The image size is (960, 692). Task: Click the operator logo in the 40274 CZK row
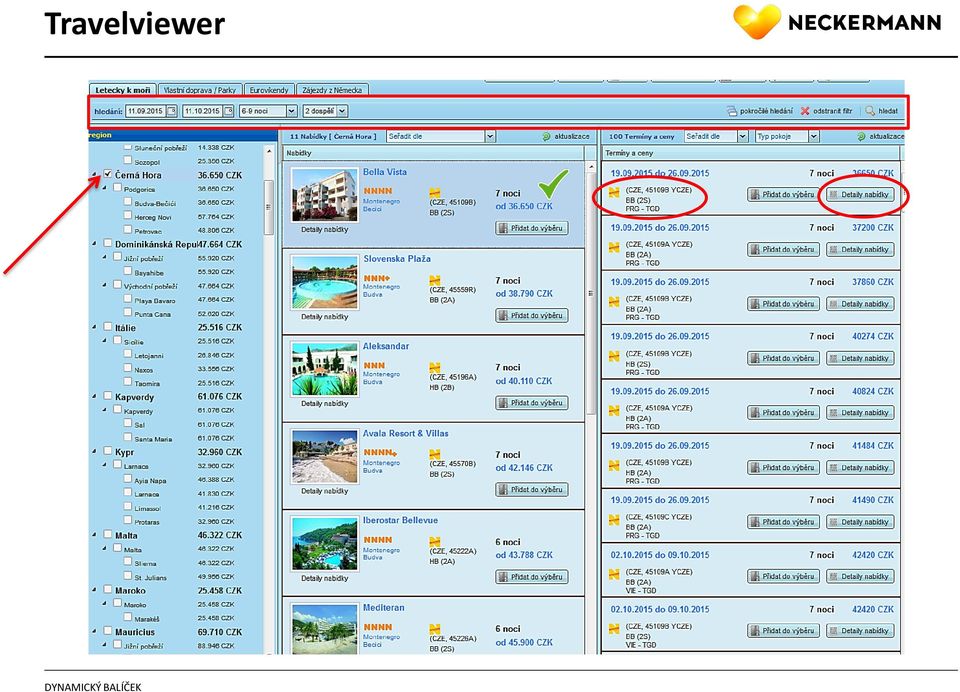[x=614, y=356]
